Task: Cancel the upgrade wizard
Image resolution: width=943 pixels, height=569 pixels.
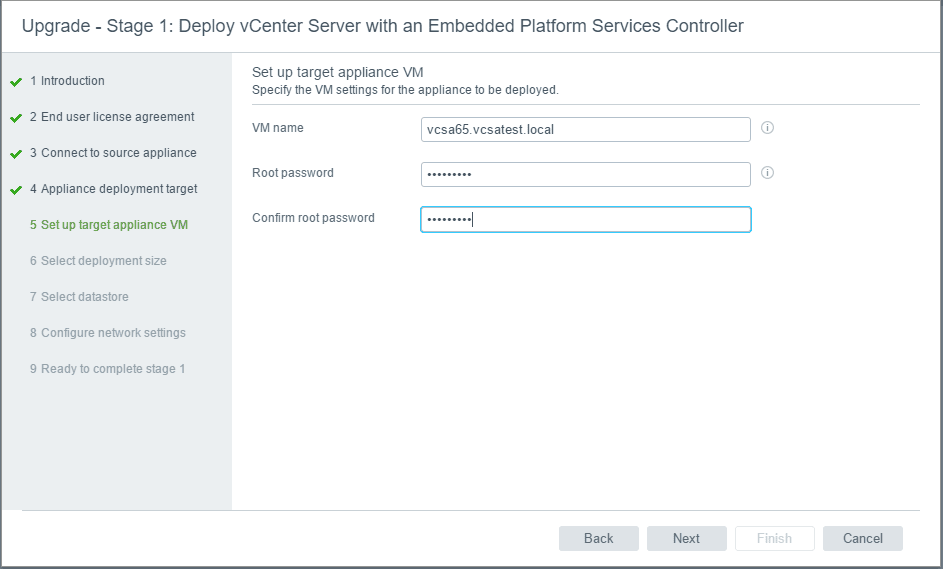Action: pyautogui.click(x=862, y=538)
